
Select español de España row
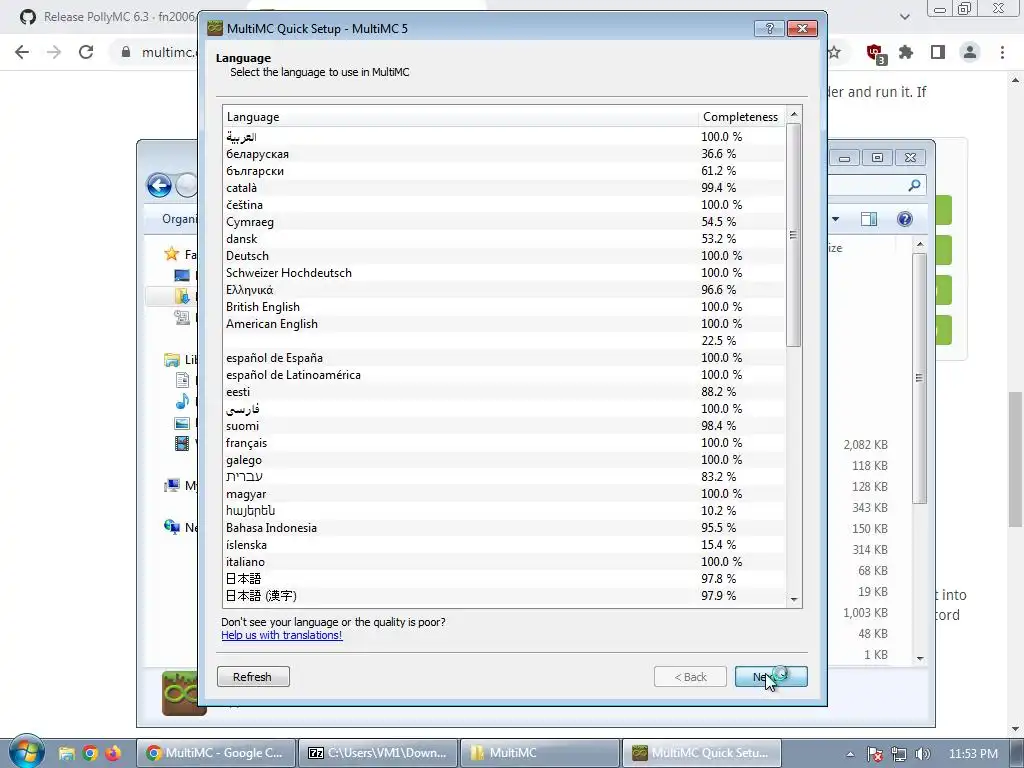(504, 358)
